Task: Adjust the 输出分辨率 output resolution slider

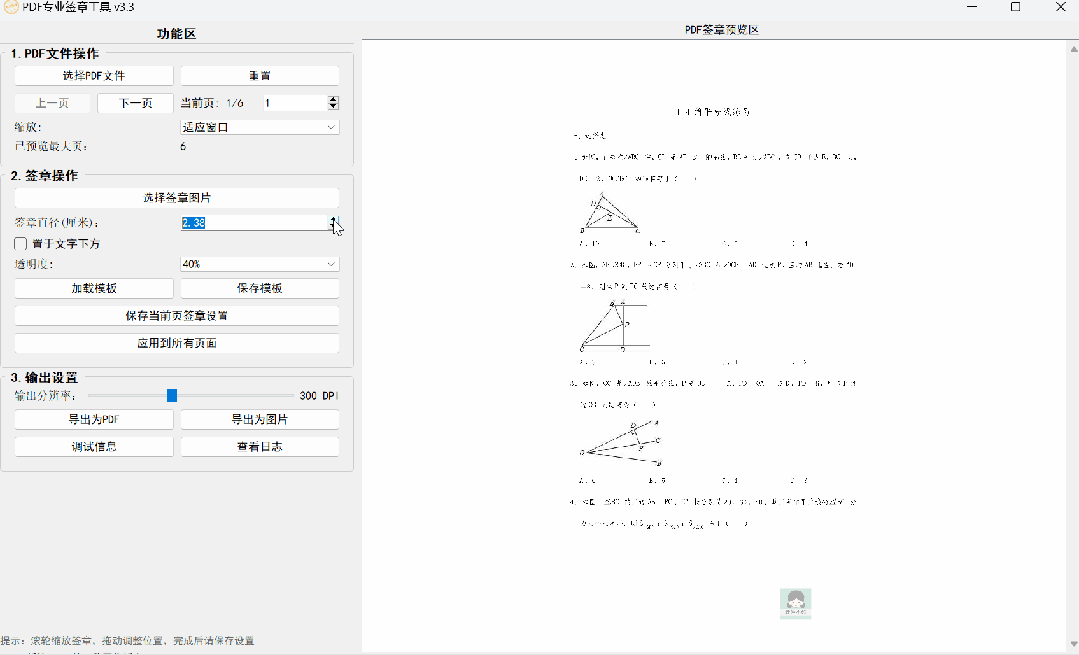Action: (171, 395)
